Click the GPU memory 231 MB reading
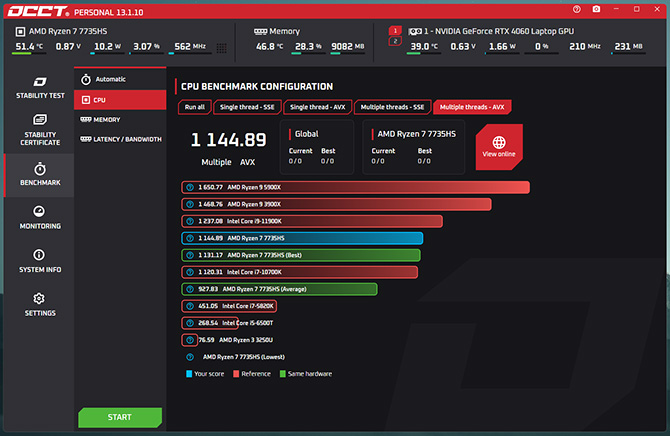 click(628, 46)
